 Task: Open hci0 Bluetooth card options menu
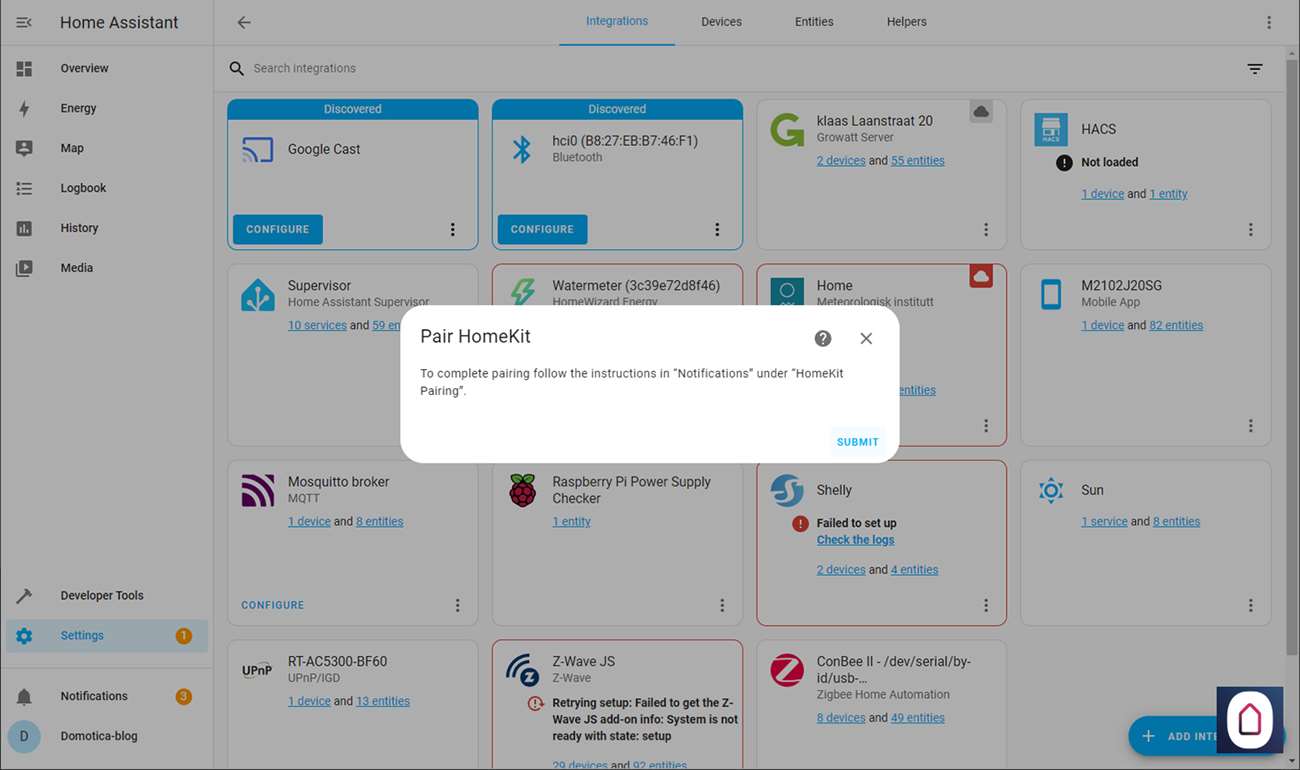tap(717, 229)
